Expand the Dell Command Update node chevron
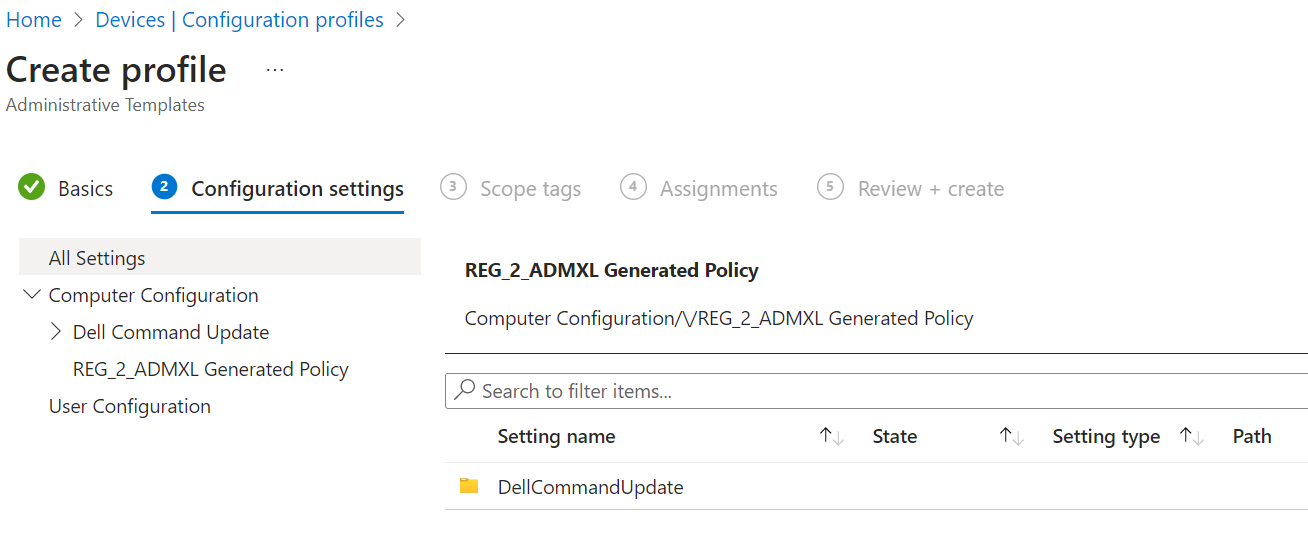This screenshot has width=1308, height=545. click(x=55, y=332)
